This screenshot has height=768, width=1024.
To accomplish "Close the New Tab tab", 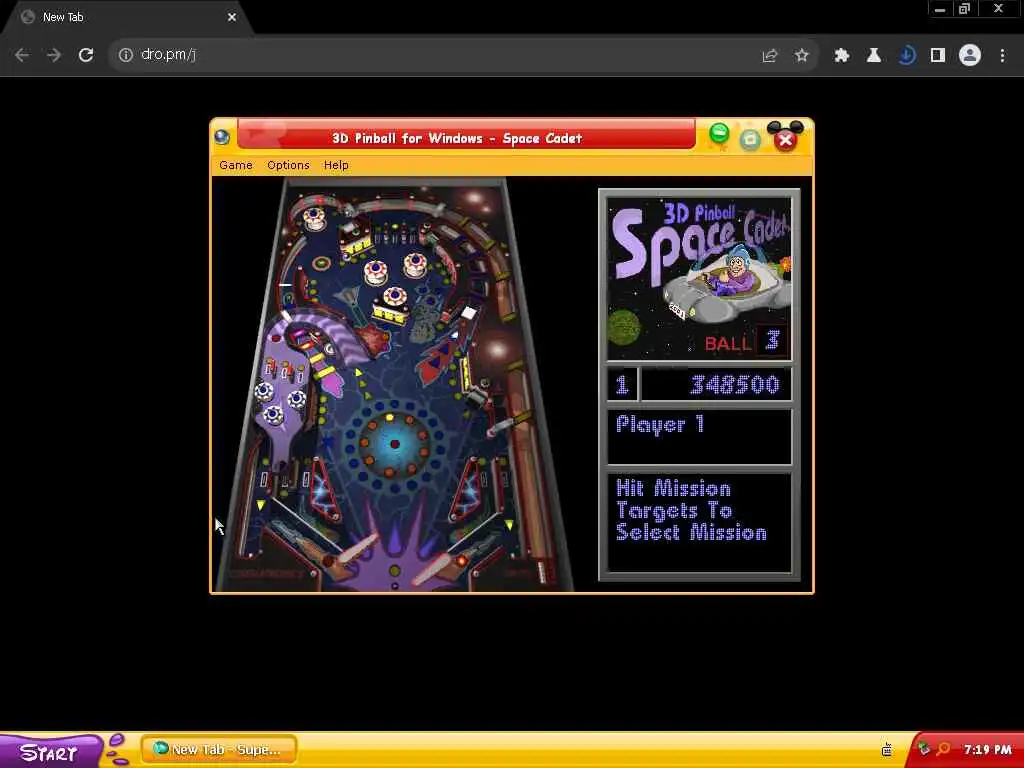I will (232, 18).
